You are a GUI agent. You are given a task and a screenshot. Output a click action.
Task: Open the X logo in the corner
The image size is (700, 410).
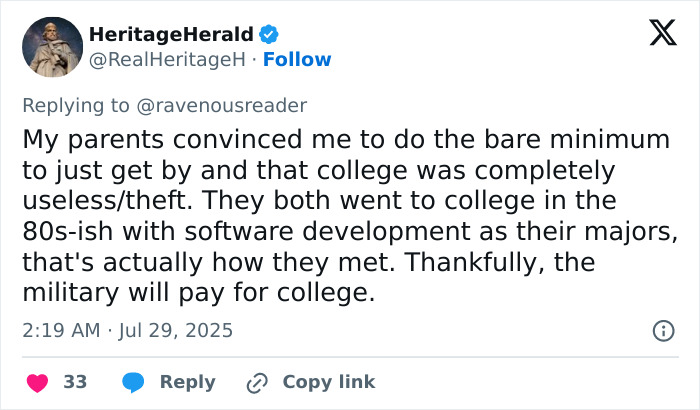coord(655,34)
